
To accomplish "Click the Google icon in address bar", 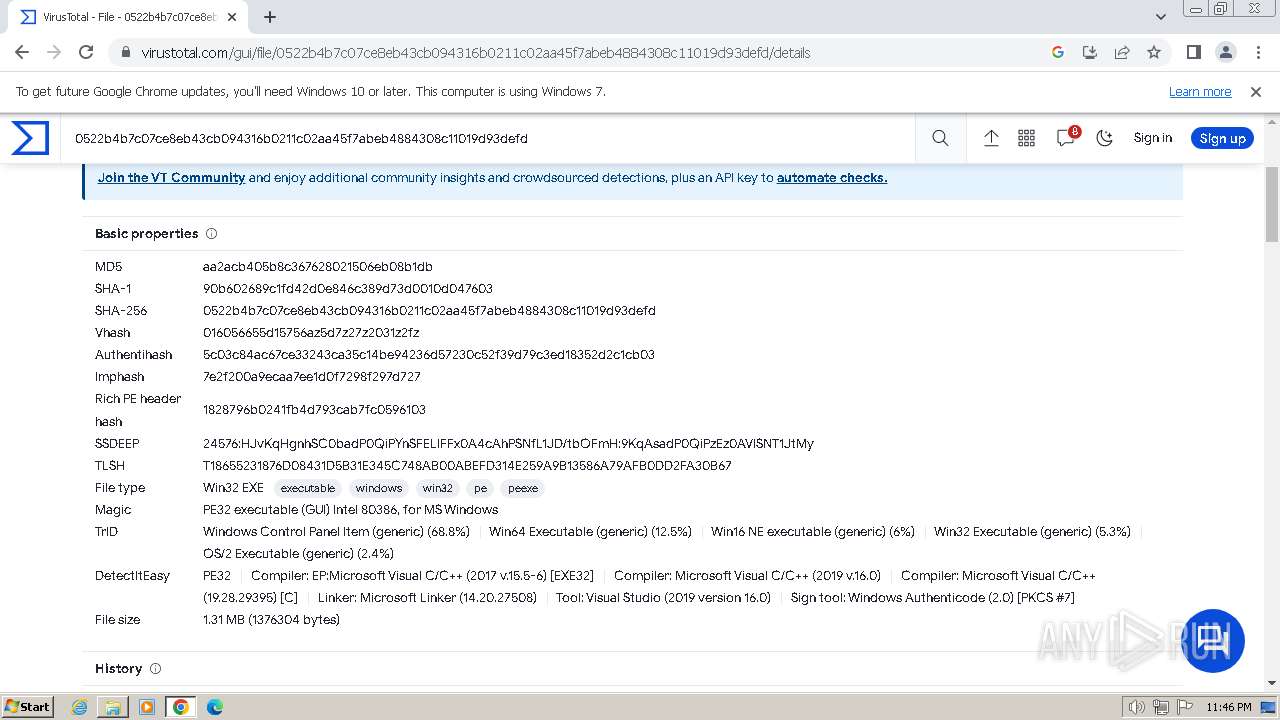I will click(1058, 52).
